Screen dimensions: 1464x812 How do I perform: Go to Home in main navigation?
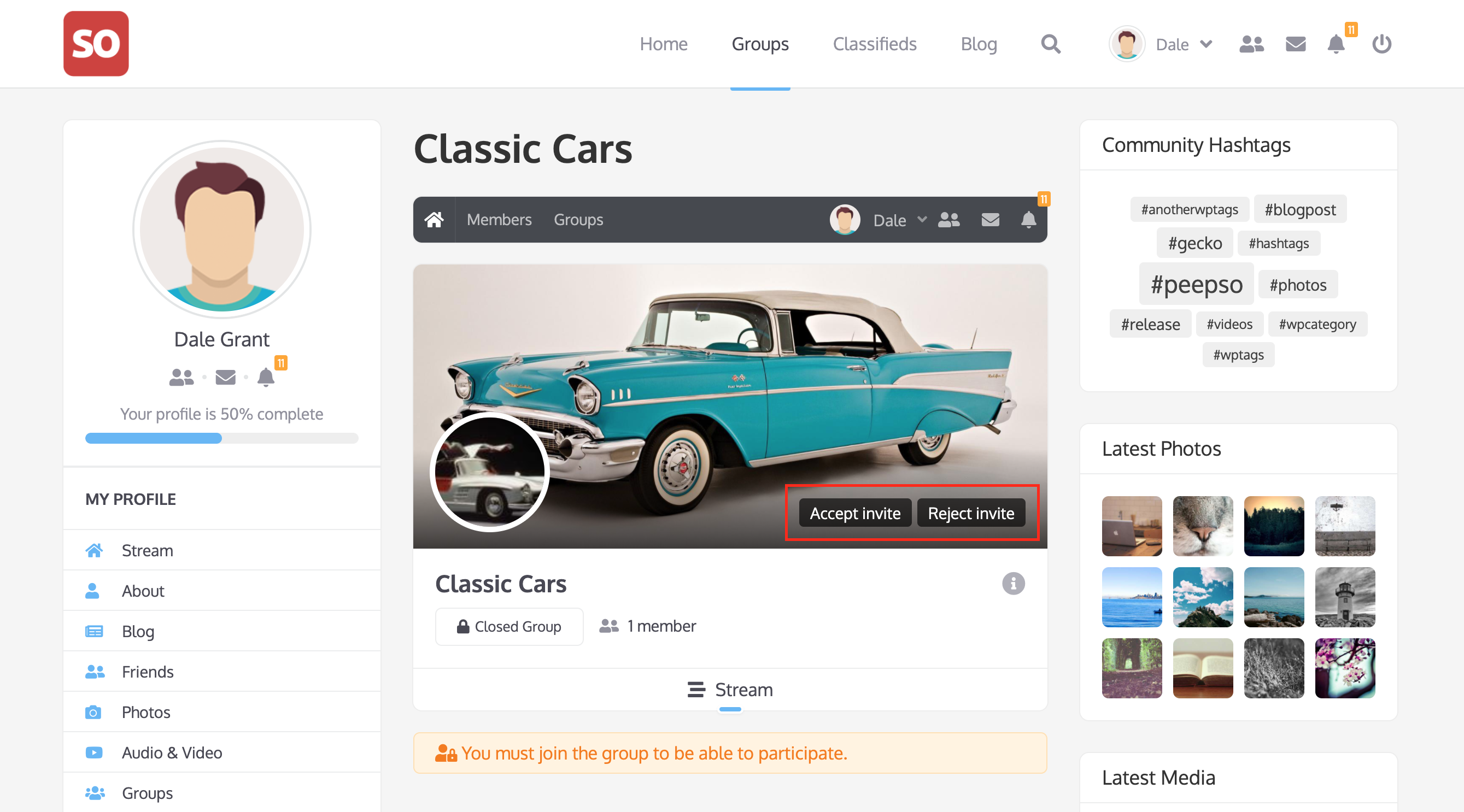click(x=663, y=44)
